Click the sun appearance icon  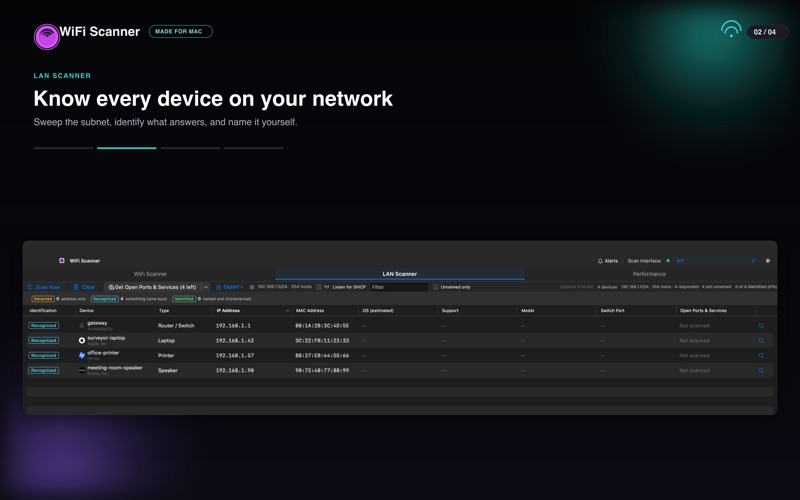tap(767, 261)
